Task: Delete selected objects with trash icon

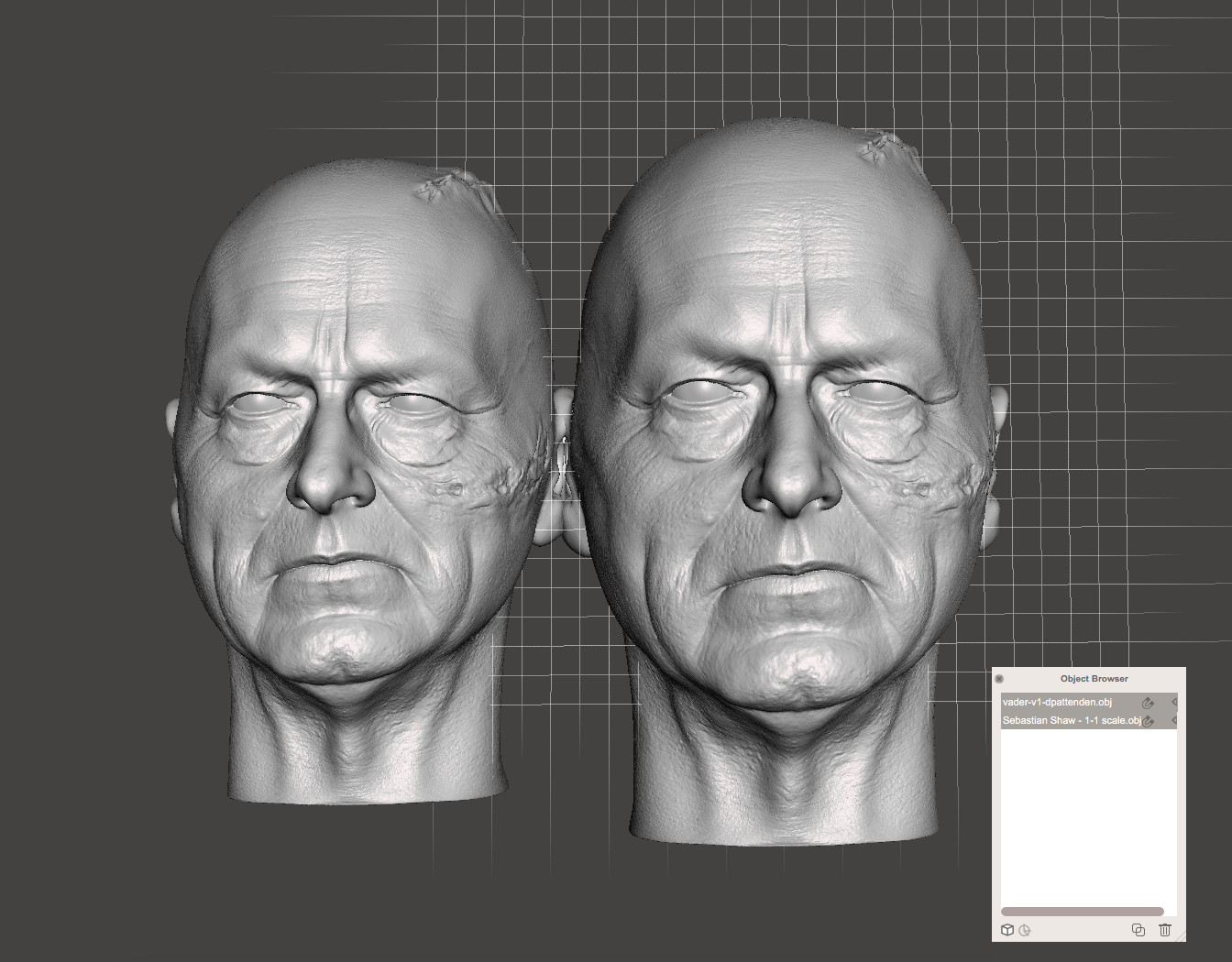Action: coord(1165,930)
